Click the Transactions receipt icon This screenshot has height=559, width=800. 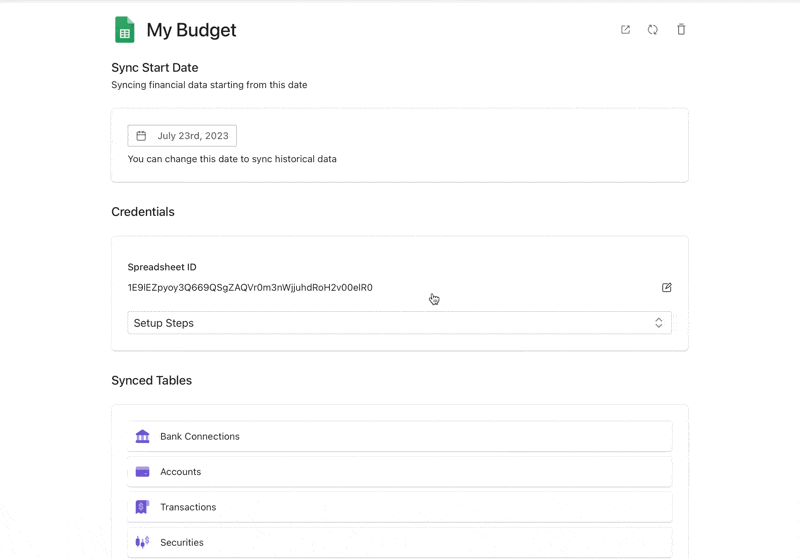coord(142,507)
